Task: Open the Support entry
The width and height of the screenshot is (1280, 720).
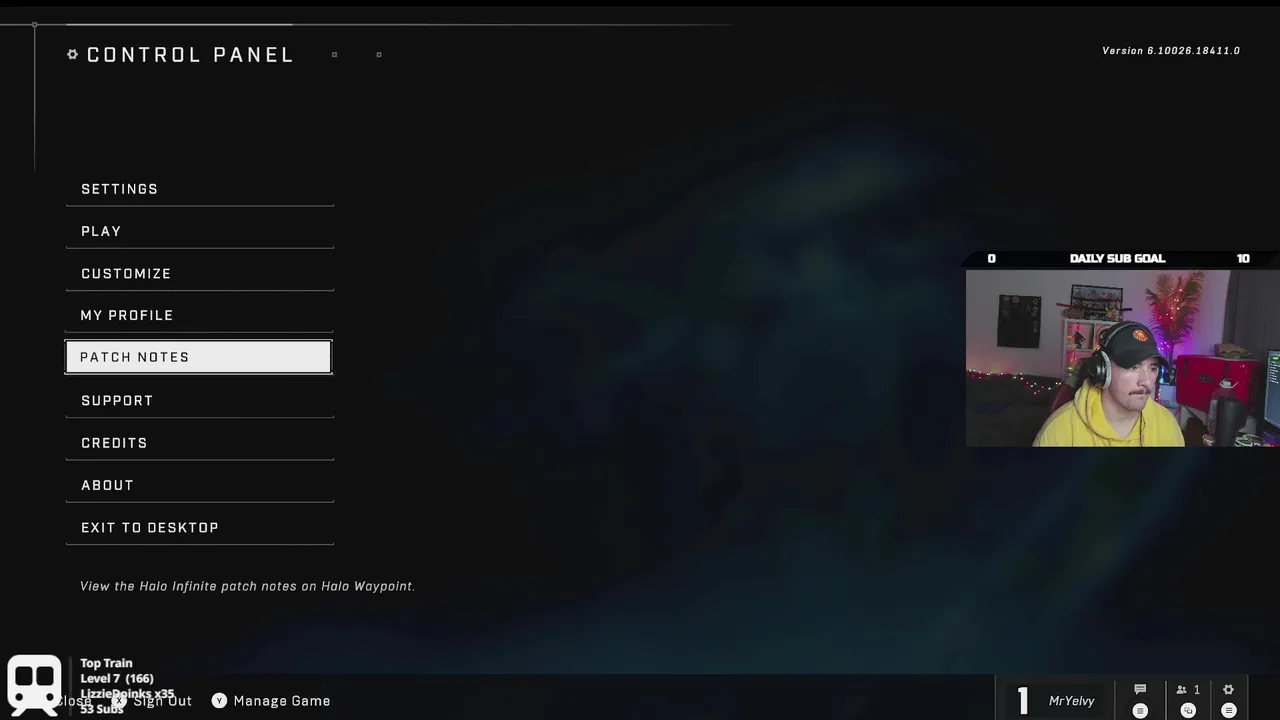Action: tap(199, 400)
